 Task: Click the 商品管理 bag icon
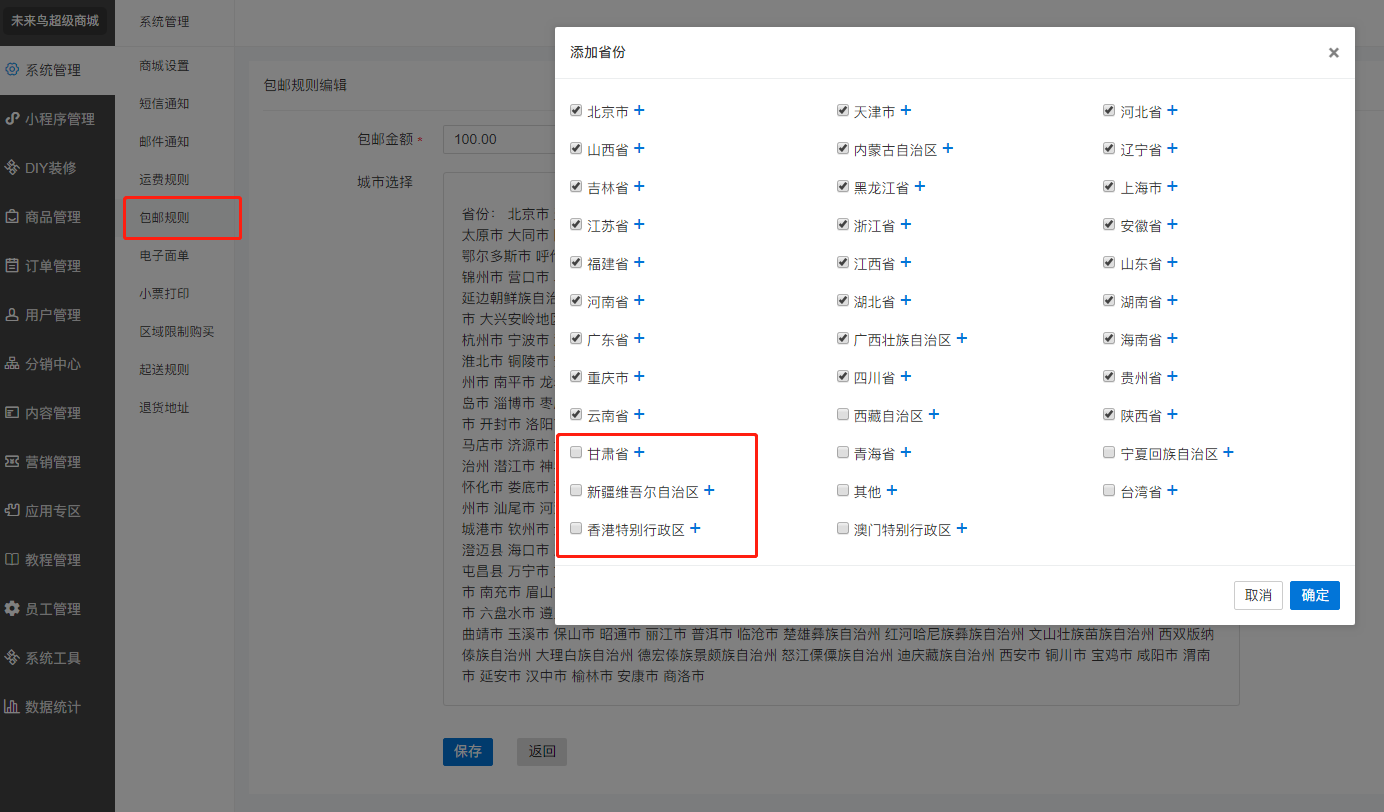coord(12,217)
